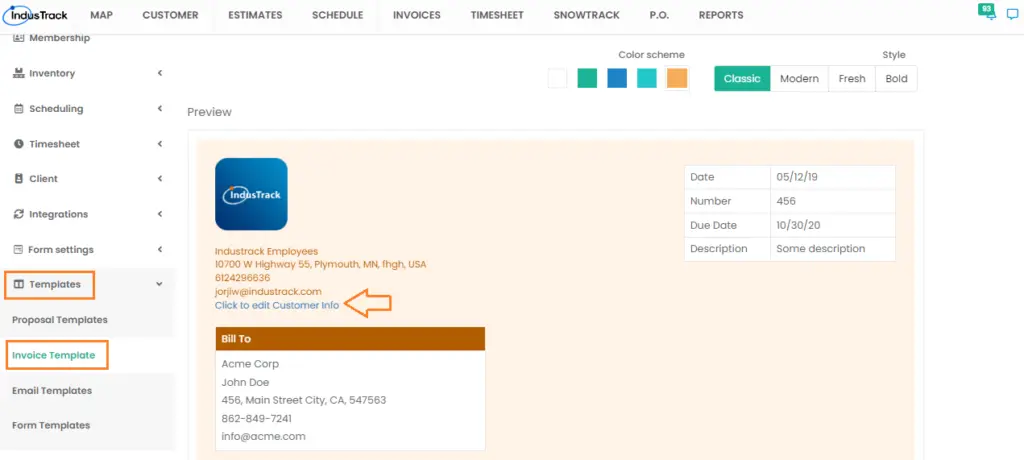Viewport: 1024px width, 460px height.
Task: Expand the Scheduling menu chevron
Action: [159, 108]
